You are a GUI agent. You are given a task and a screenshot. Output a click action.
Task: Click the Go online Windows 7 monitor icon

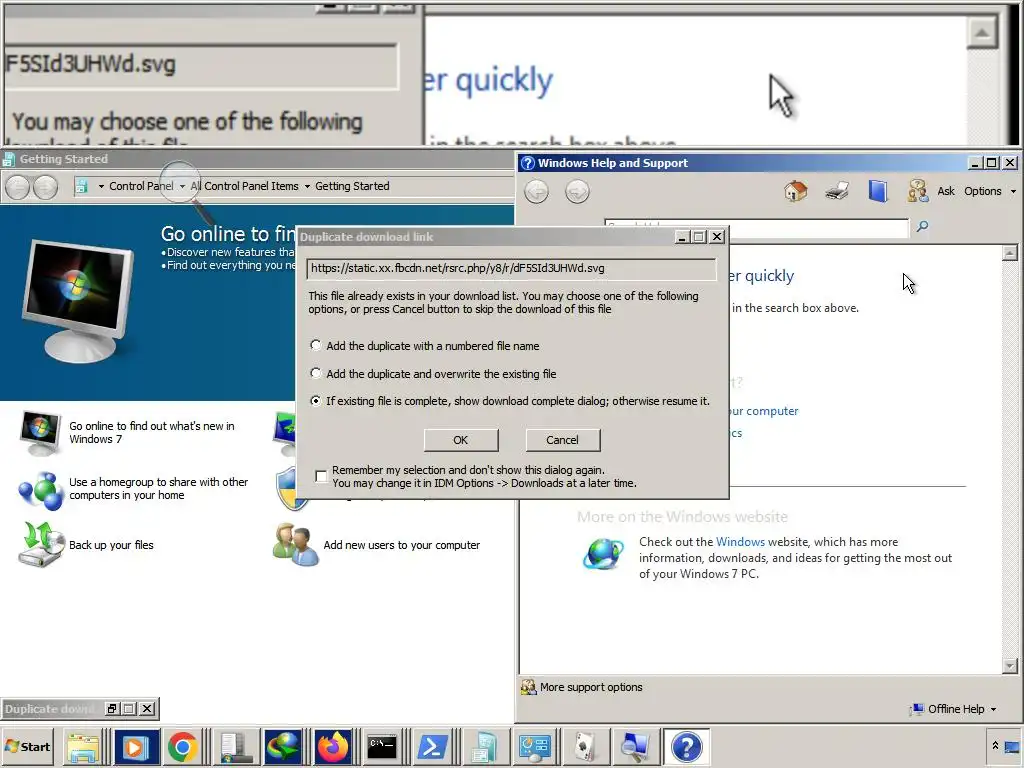(x=40, y=432)
